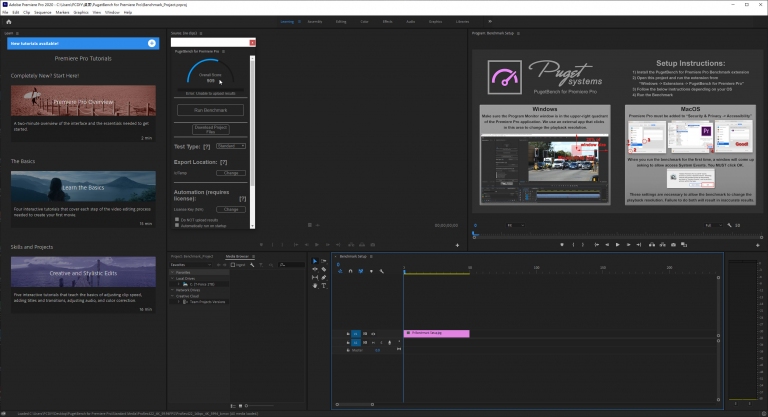Image resolution: width=768 pixels, height=417 pixels.
Task: Open Program Monitor zoom level Fit dropdown
Action: pos(515,225)
